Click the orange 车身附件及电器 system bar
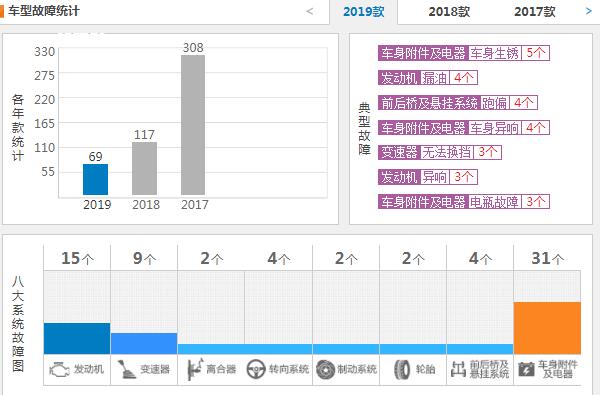This screenshot has width=600, height=395. (547, 328)
